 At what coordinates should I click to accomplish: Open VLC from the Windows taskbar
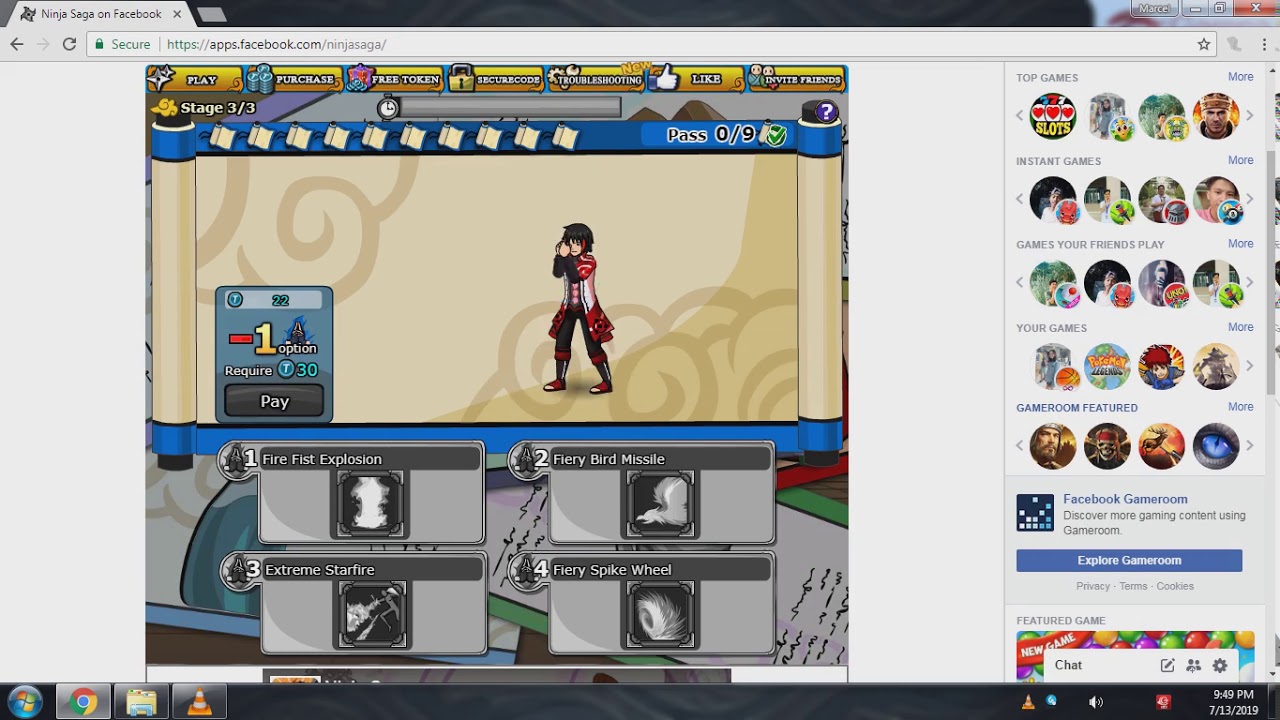(199, 703)
